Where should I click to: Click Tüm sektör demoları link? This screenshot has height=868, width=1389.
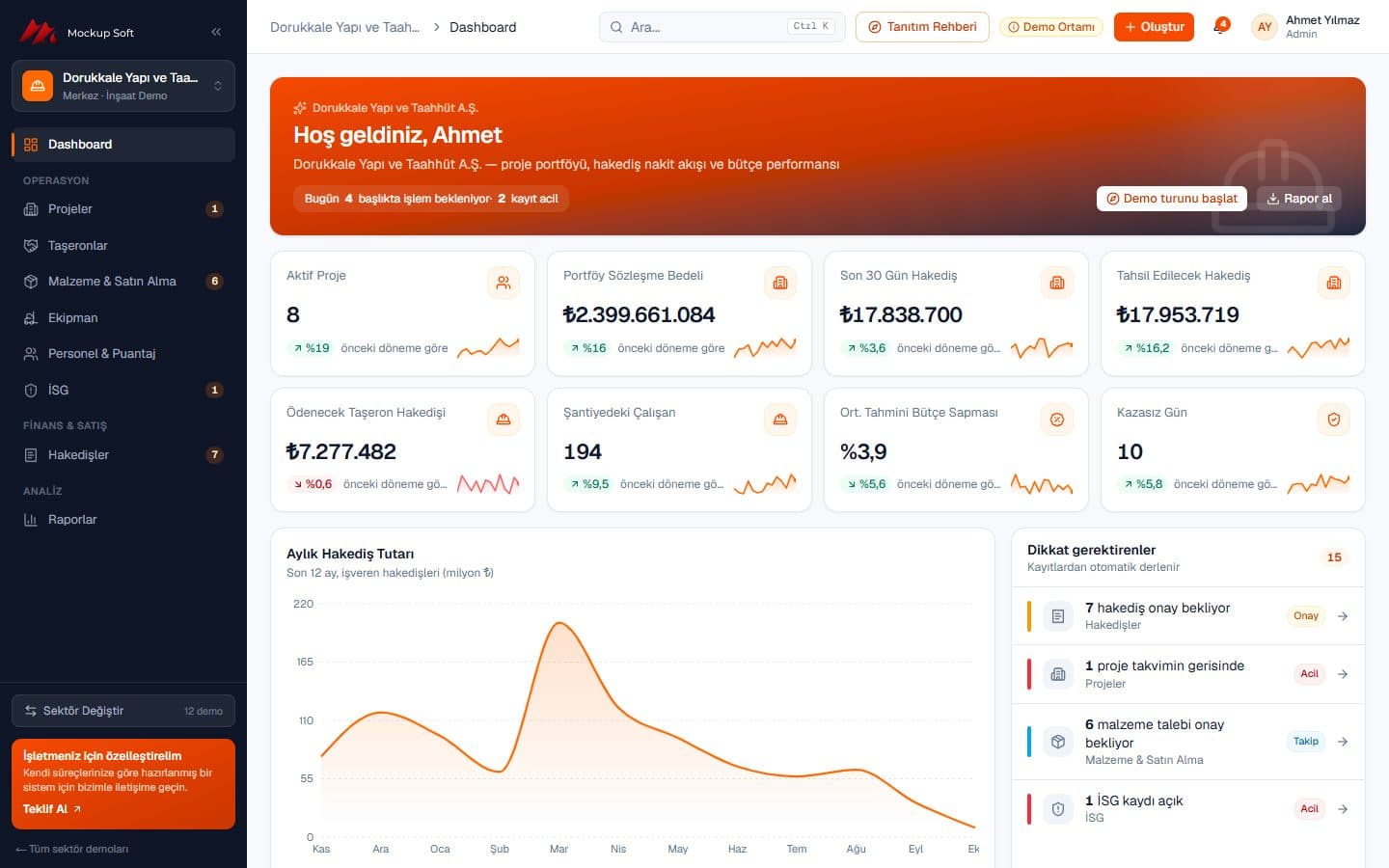(72, 849)
